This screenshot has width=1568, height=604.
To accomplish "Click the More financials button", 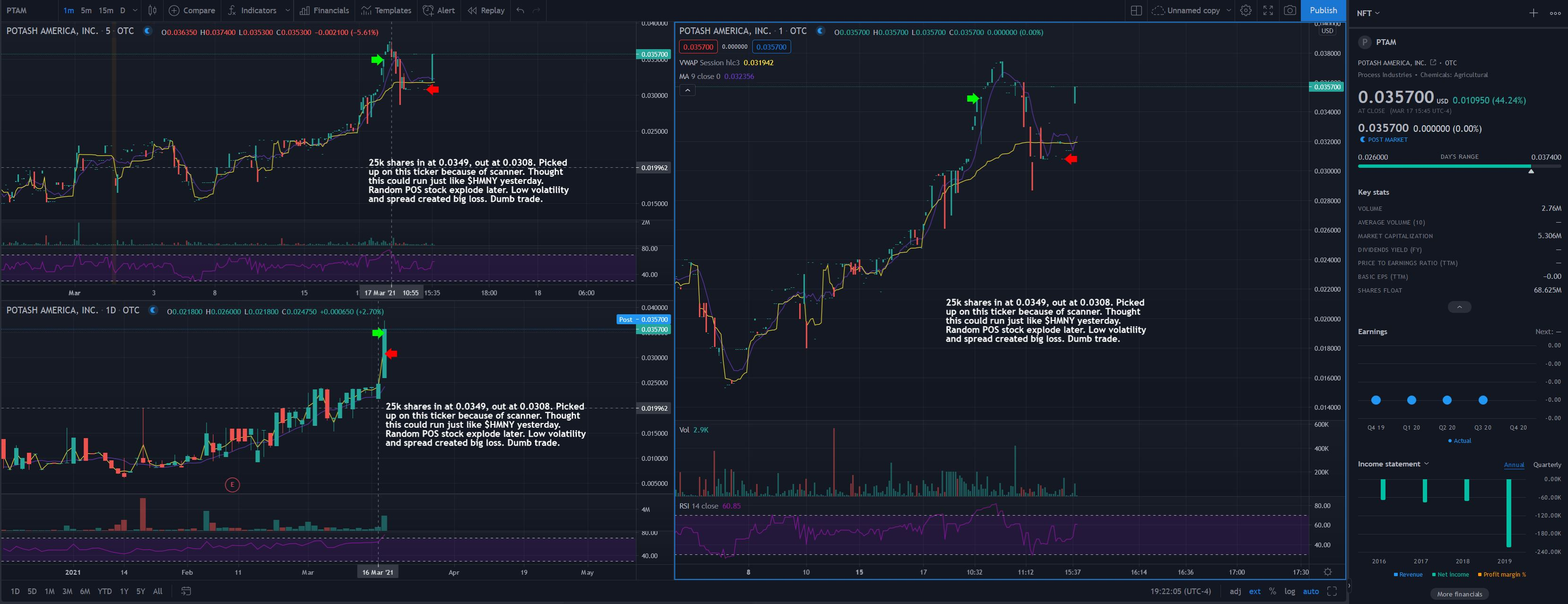I will [1459, 594].
